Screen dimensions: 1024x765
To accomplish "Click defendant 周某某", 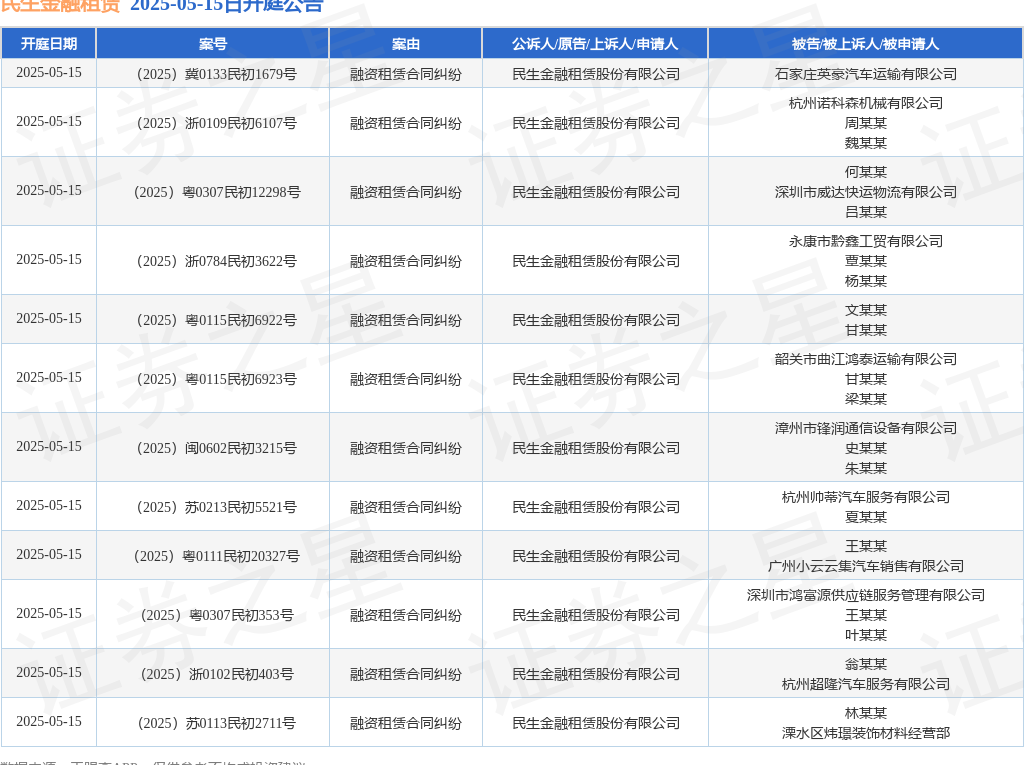I will (x=866, y=123).
